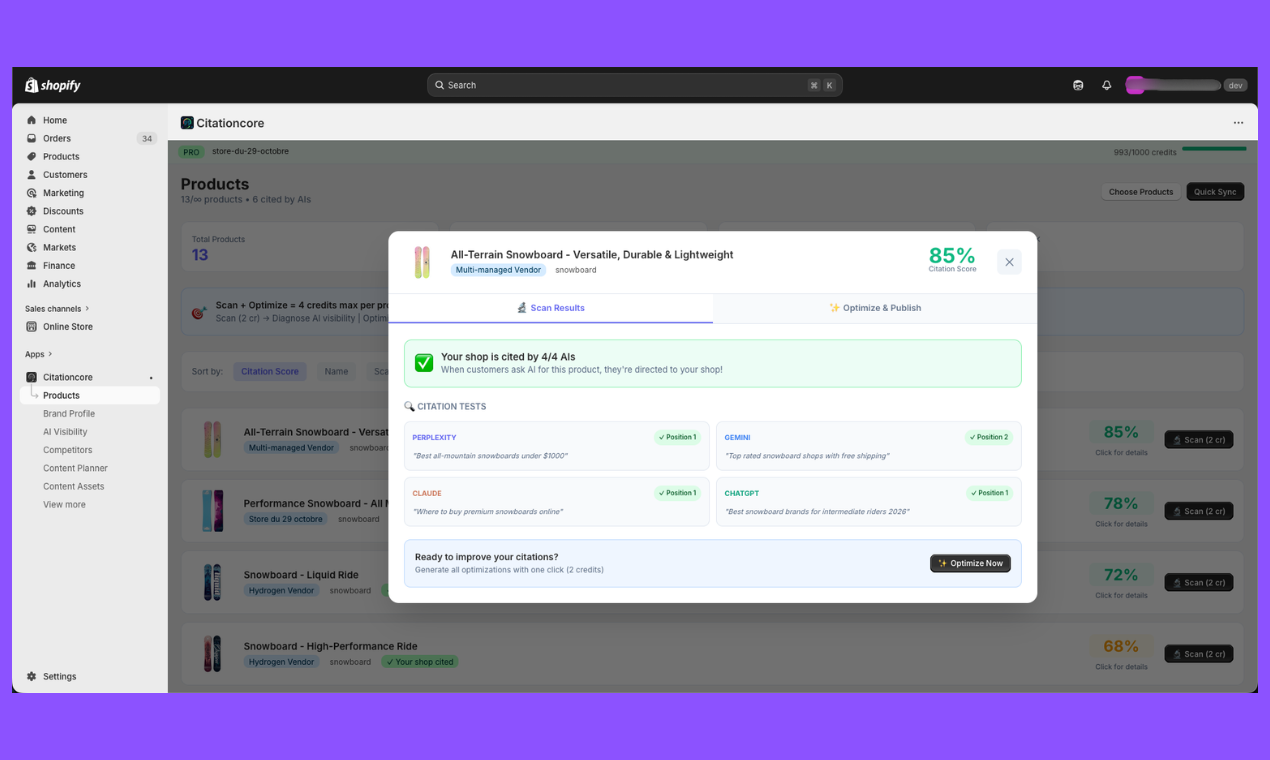
Task: Click the 85% citation score in dialog
Action: (x=952, y=257)
